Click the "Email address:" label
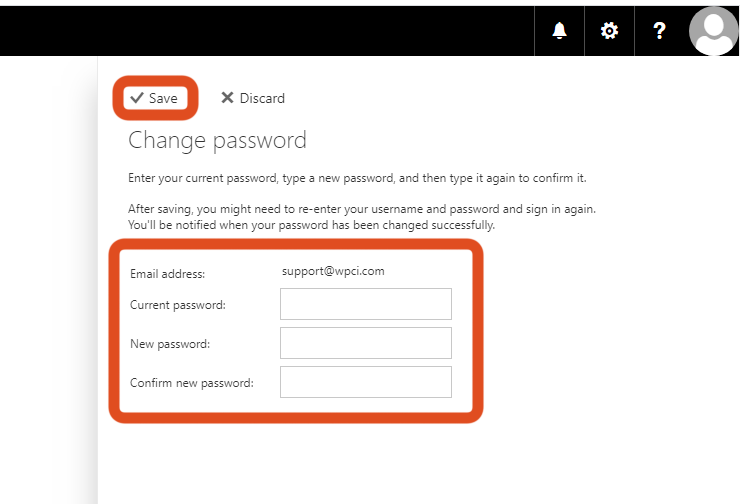This screenshot has height=504, width=740. (167, 273)
